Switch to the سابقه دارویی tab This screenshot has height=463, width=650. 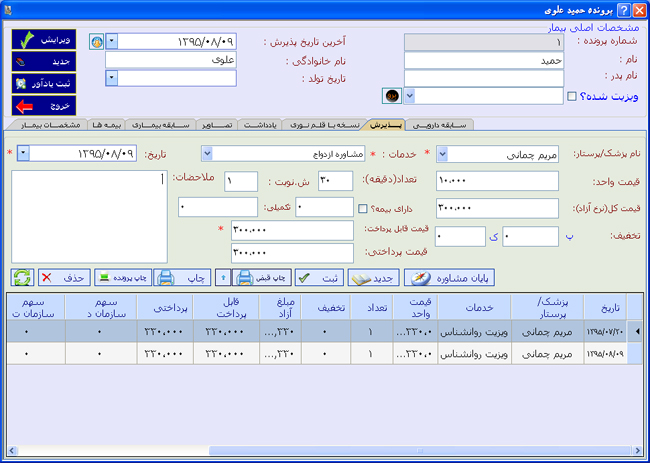coord(439,125)
